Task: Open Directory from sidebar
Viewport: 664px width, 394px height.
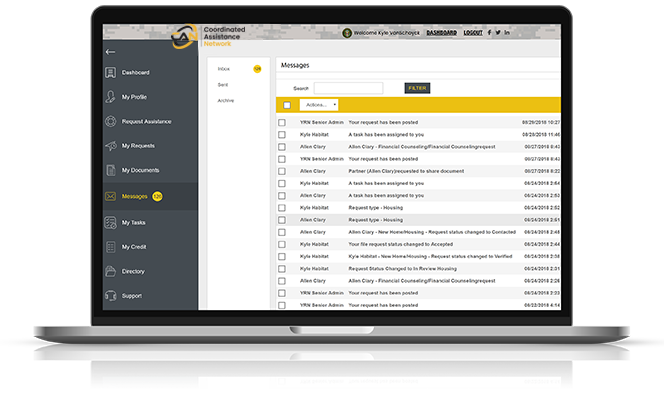Action: pos(133,272)
